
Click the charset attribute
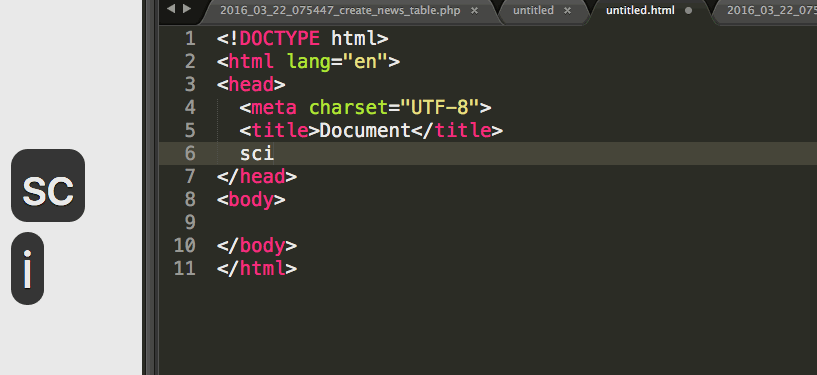[349, 107]
